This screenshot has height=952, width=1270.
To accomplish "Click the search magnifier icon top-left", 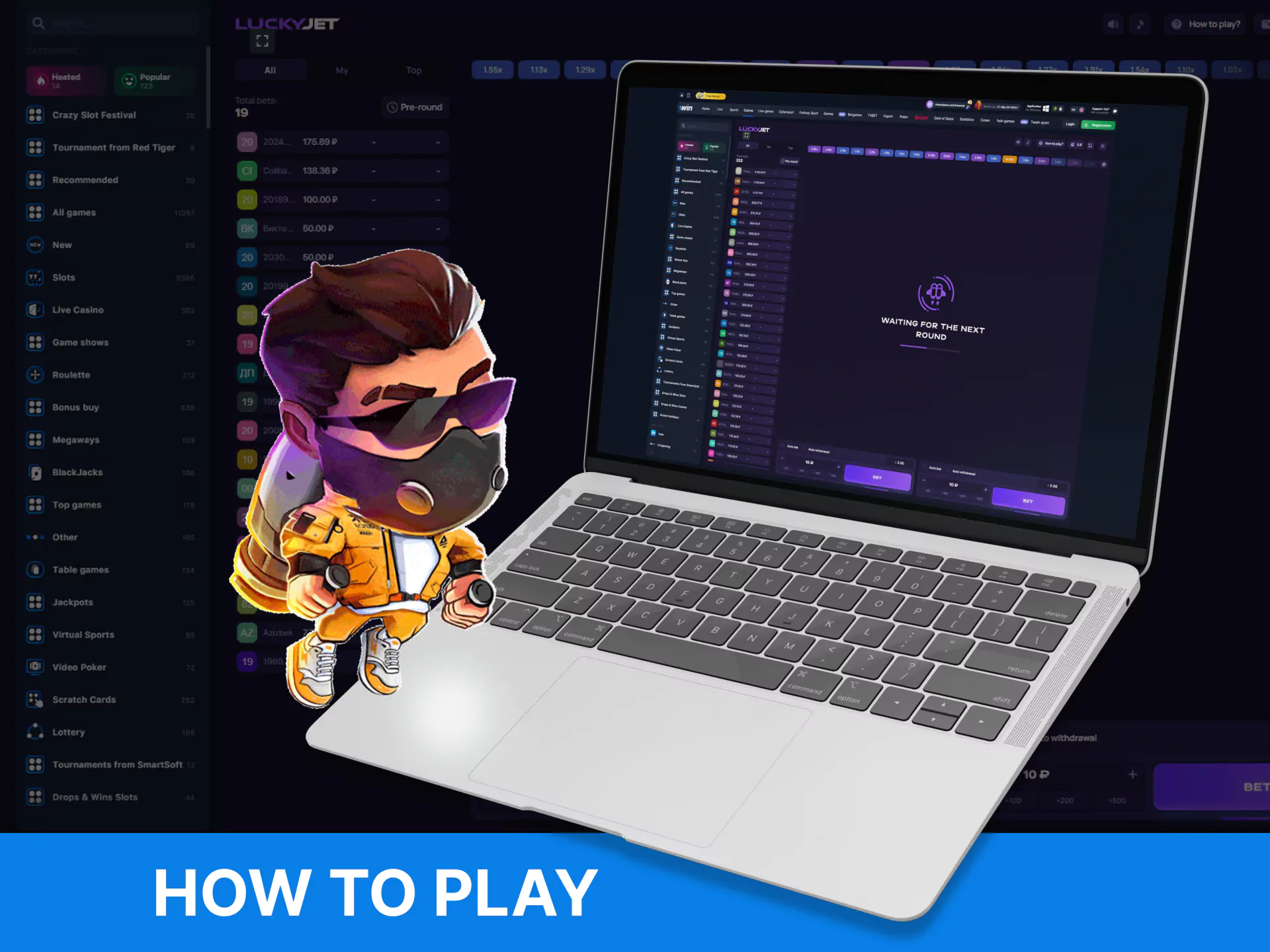I will tap(39, 22).
